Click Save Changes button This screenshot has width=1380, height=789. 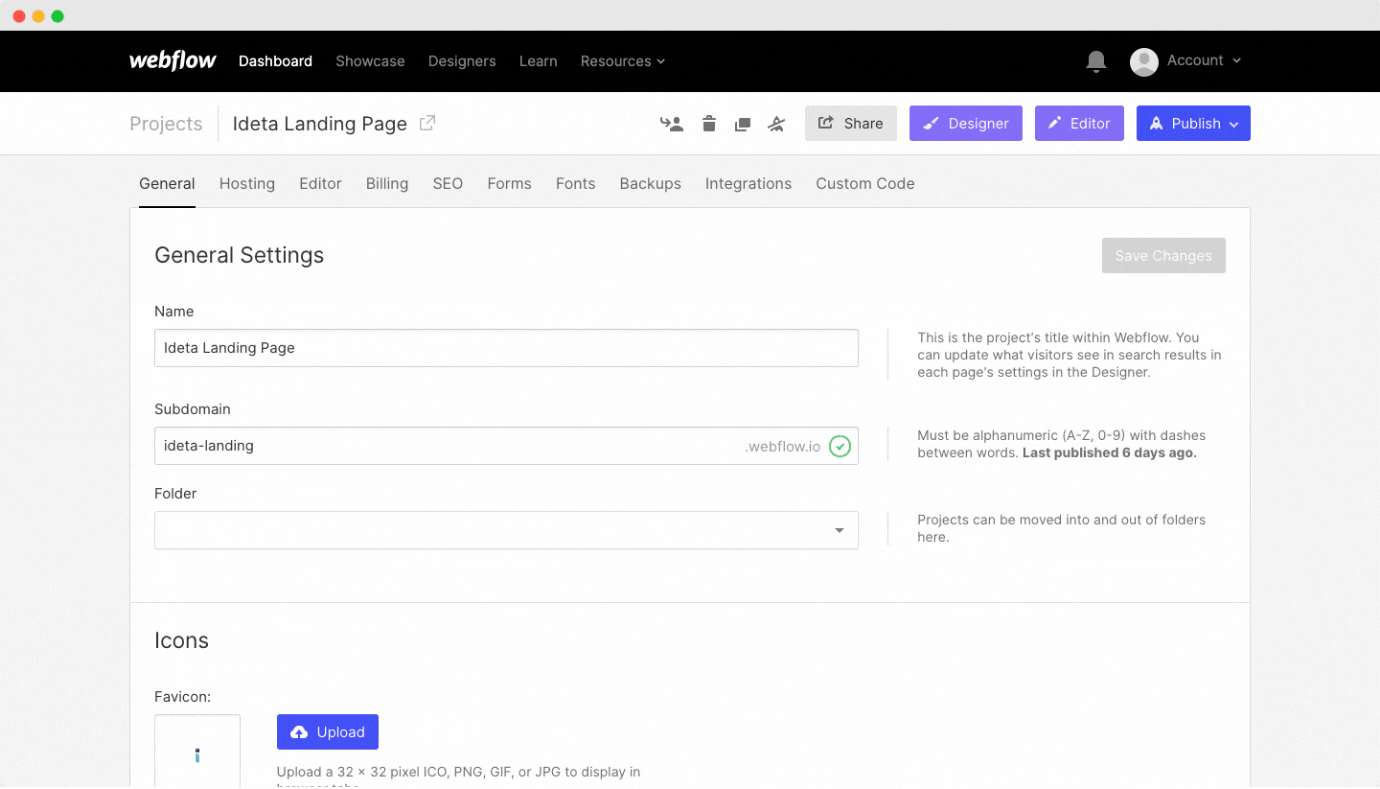[x=1163, y=256]
